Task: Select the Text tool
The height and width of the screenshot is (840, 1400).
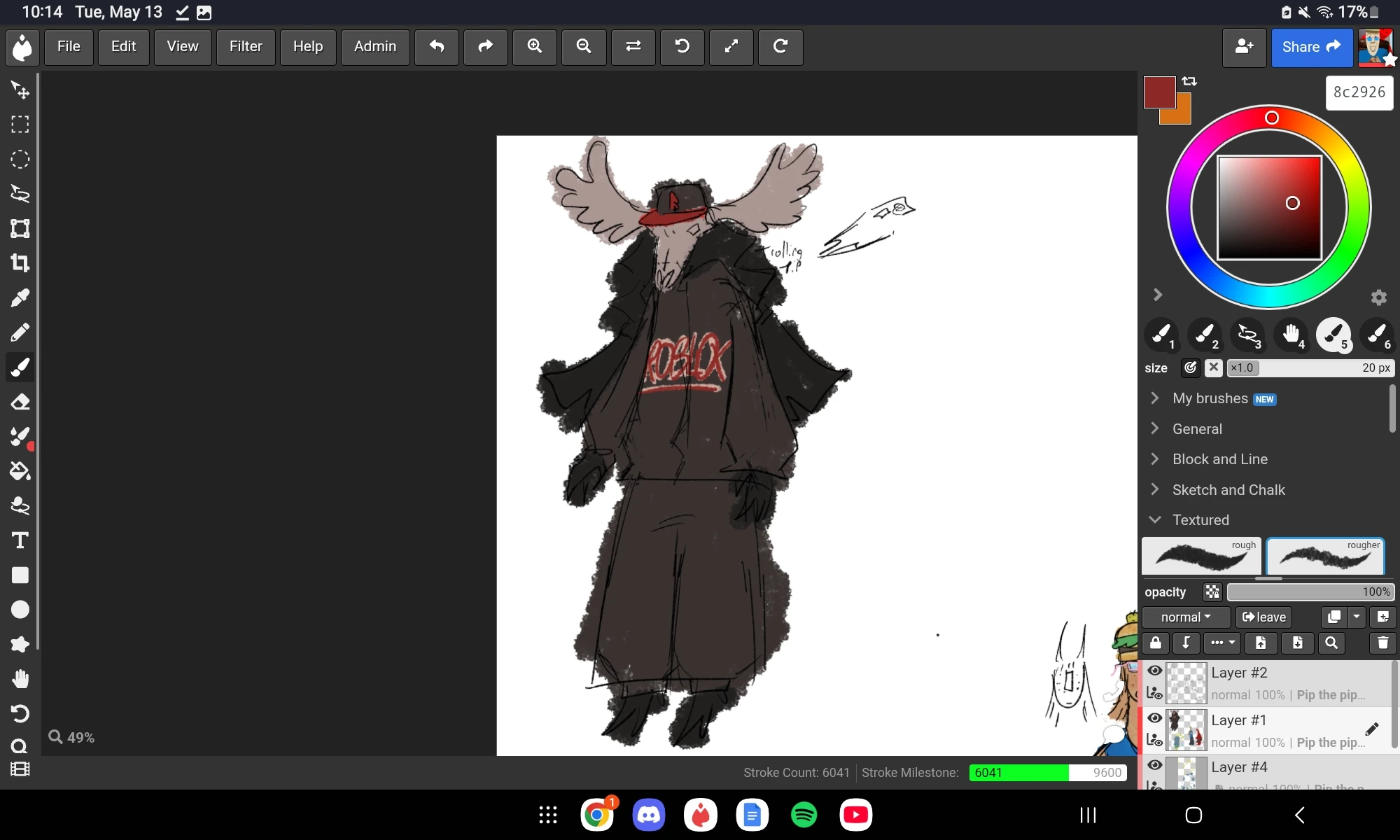Action: coord(20,540)
